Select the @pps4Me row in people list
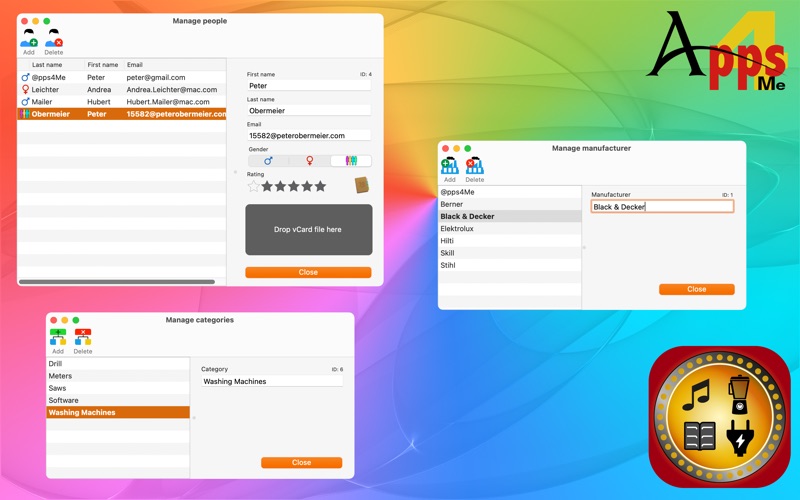Image resolution: width=800 pixels, height=500 pixels. tap(122, 78)
